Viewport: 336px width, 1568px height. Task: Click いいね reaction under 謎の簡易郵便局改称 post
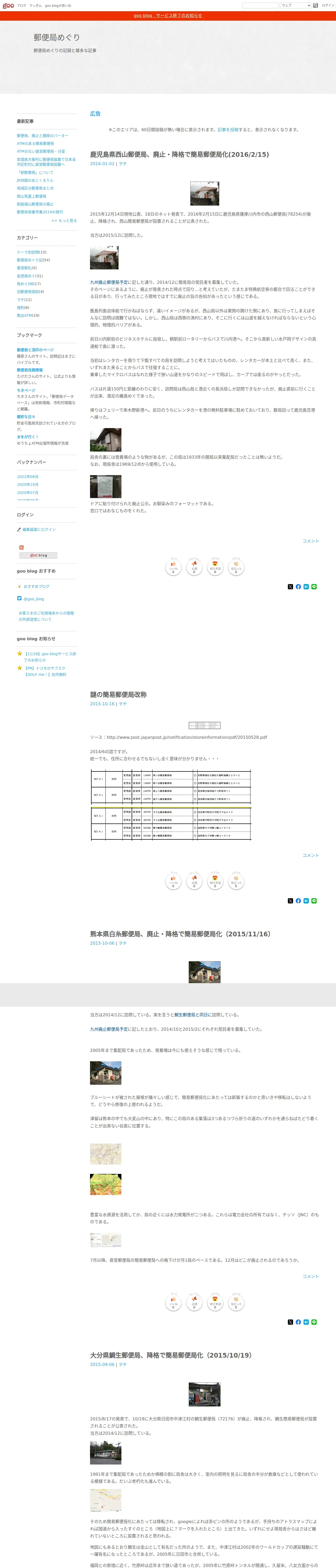pyautogui.click(x=173, y=881)
